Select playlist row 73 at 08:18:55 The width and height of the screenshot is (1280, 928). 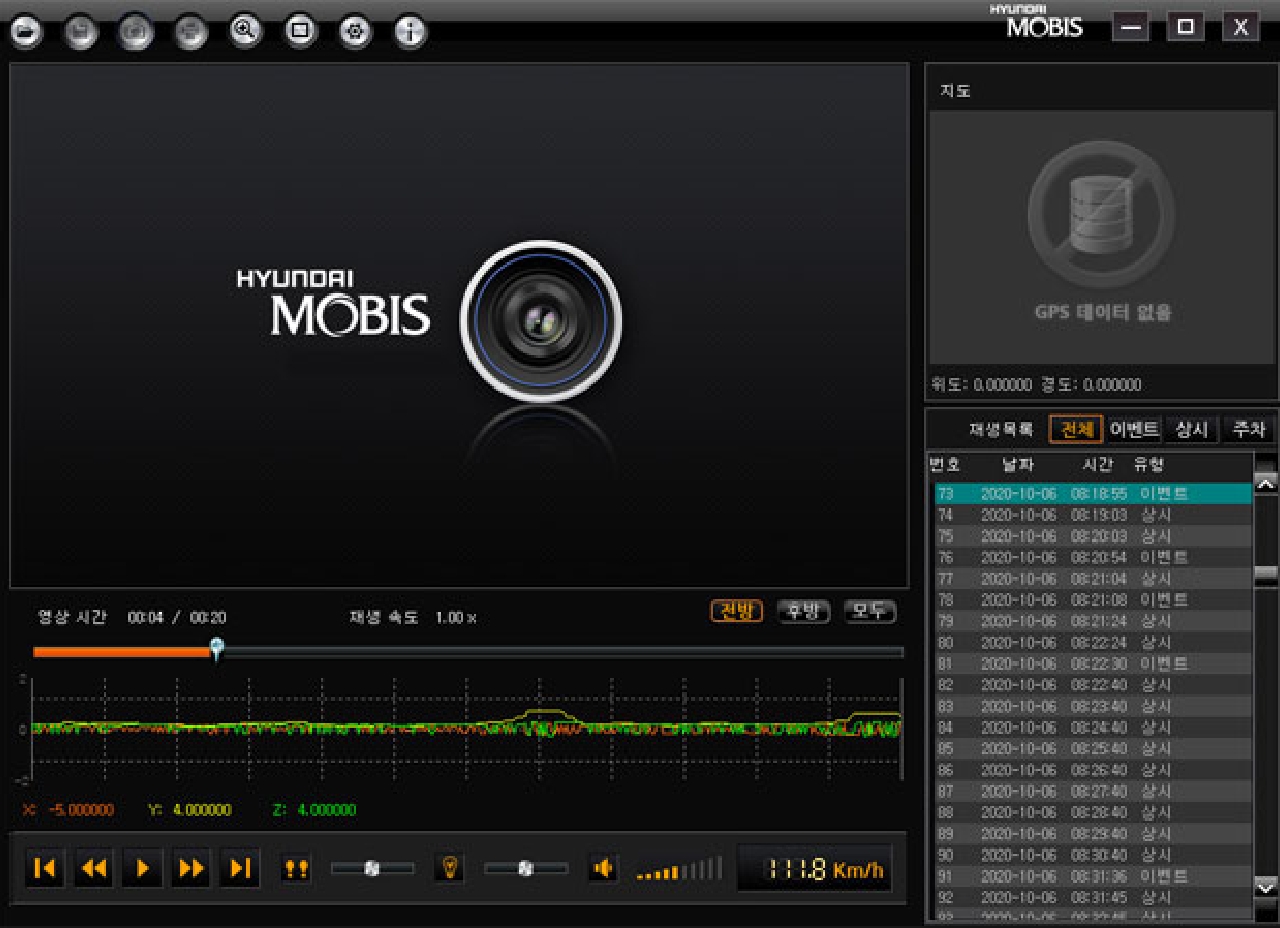tap(1093, 494)
